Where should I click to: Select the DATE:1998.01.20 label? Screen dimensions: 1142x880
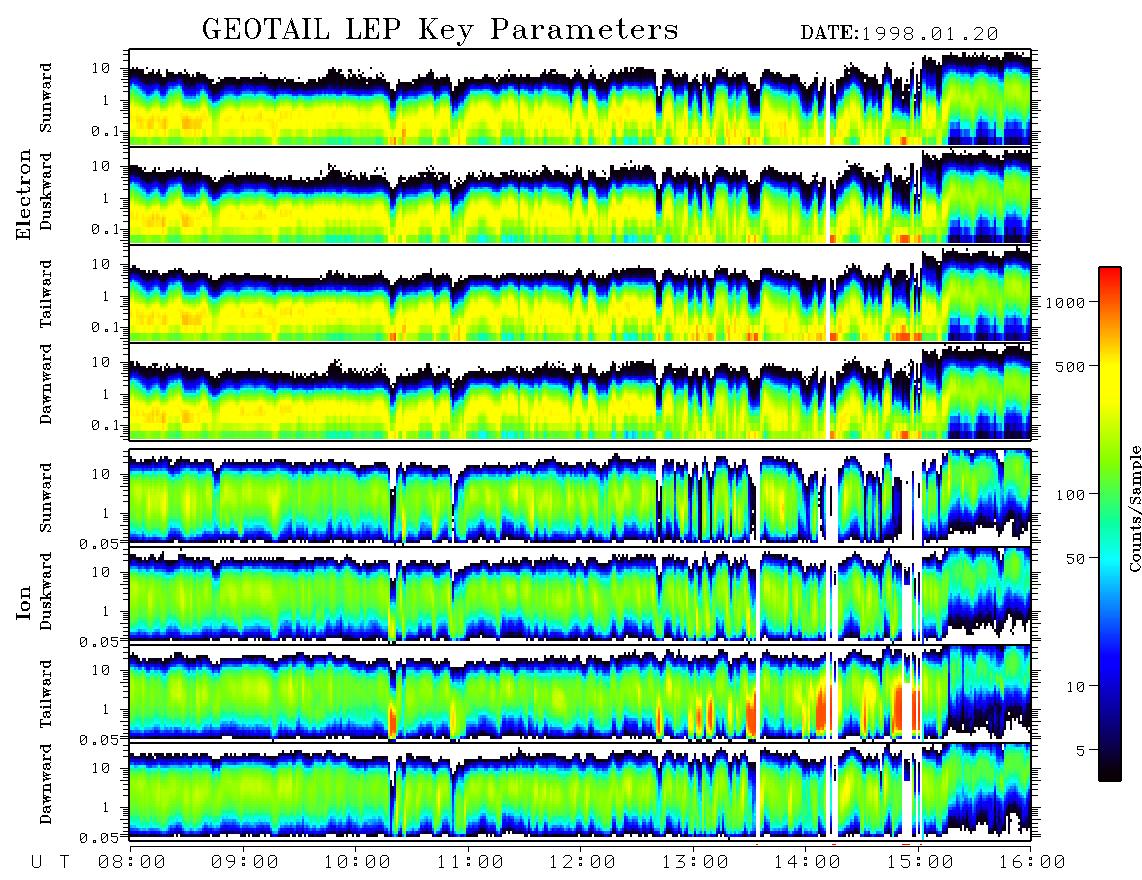click(899, 34)
